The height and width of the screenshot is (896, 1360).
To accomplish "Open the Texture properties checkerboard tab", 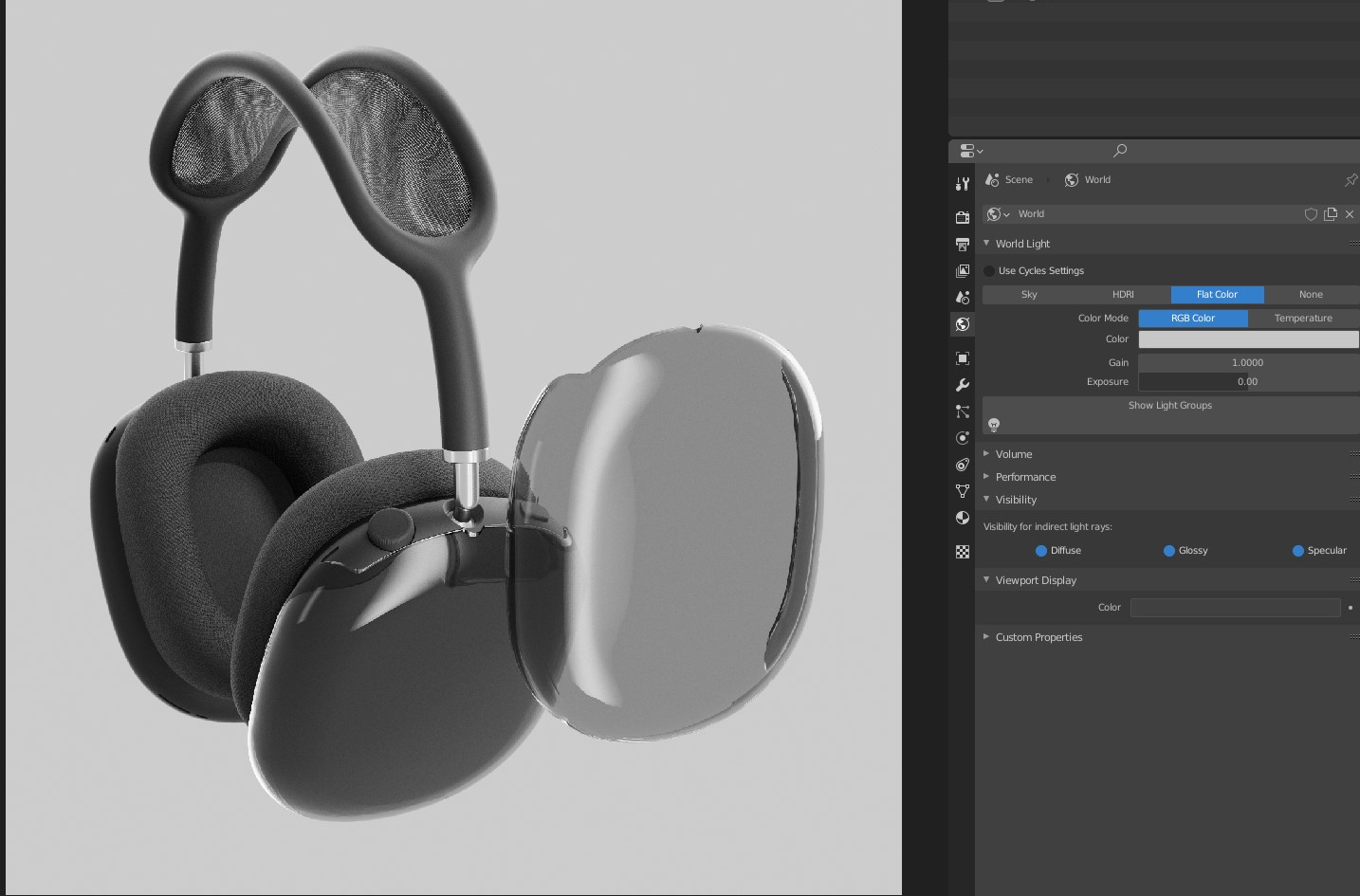I will tap(963, 552).
